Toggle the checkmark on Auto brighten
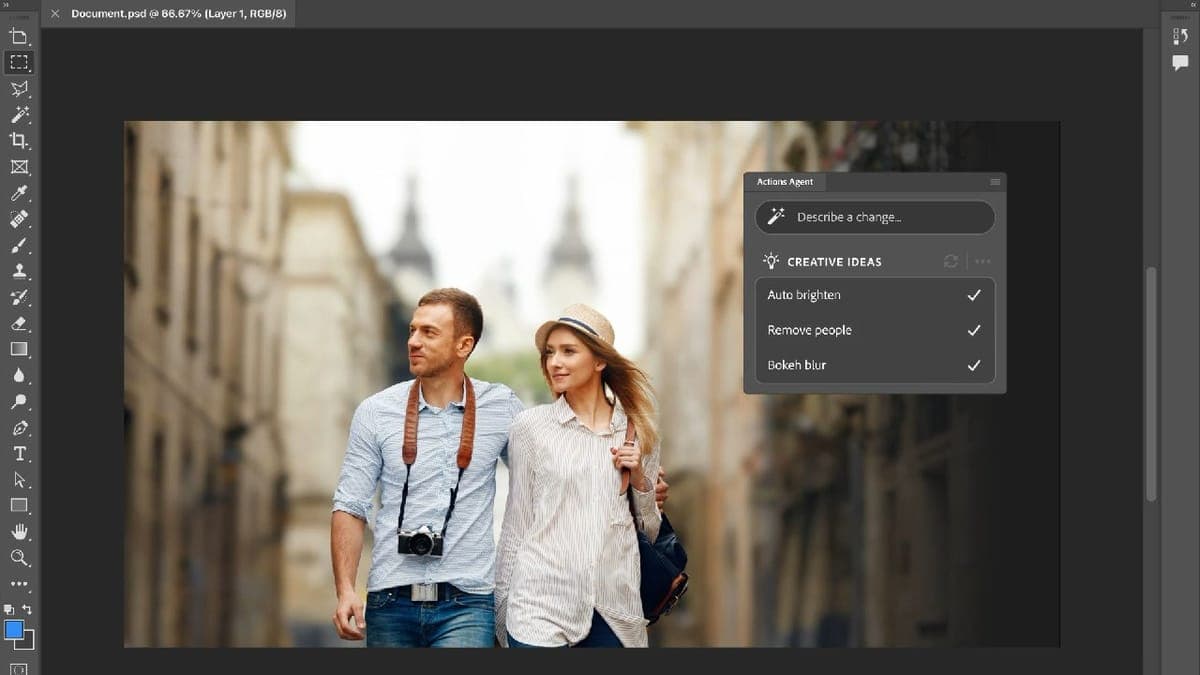The width and height of the screenshot is (1200, 675). click(x=972, y=295)
